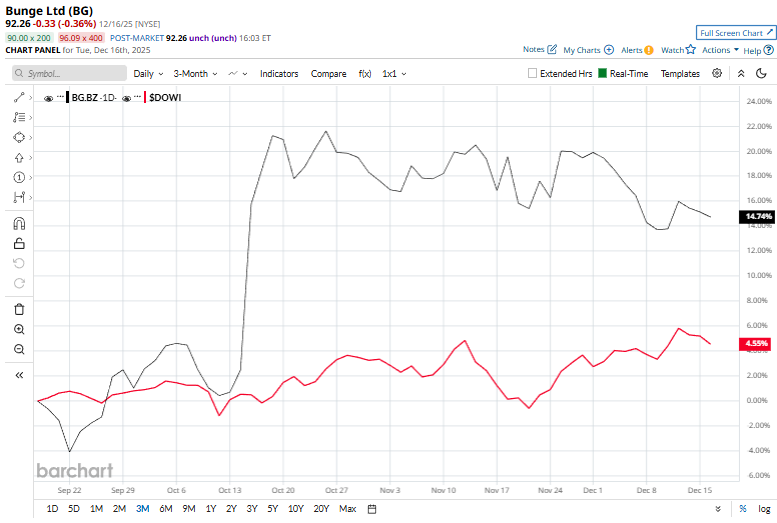The height and width of the screenshot is (523, 777).
Task: Open the 1x1 grid layout dropdown
Action: tap(394, 74)
